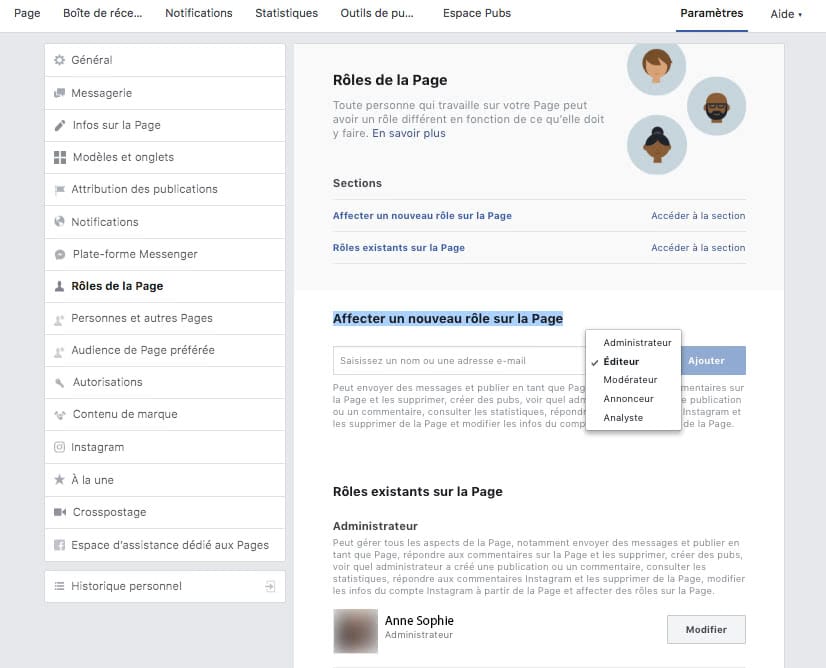
Task: Open the Aide menu
Action: point(786,14)
